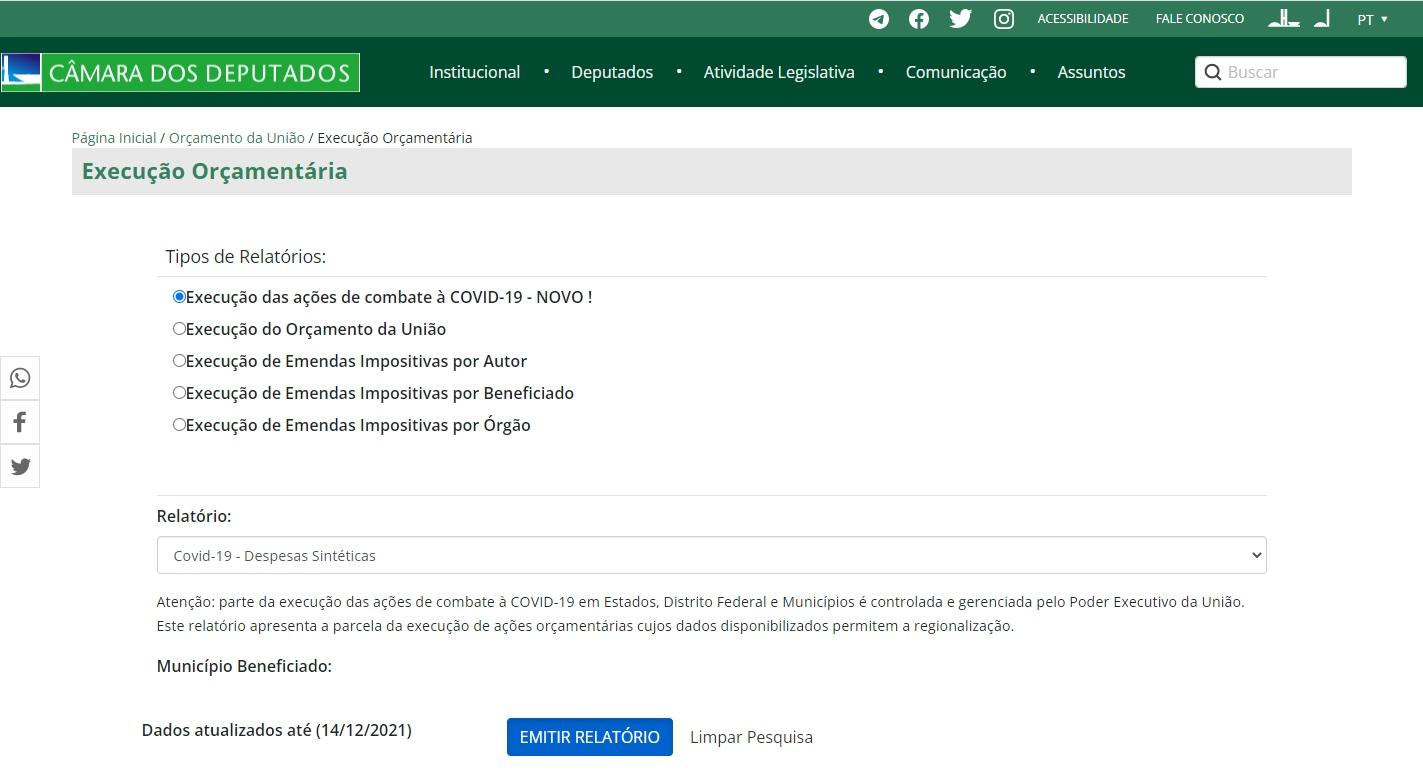This screenshot has height=777, width=1423.
Task: Click the Tipos de Relatórios heading
Action: 246,257
